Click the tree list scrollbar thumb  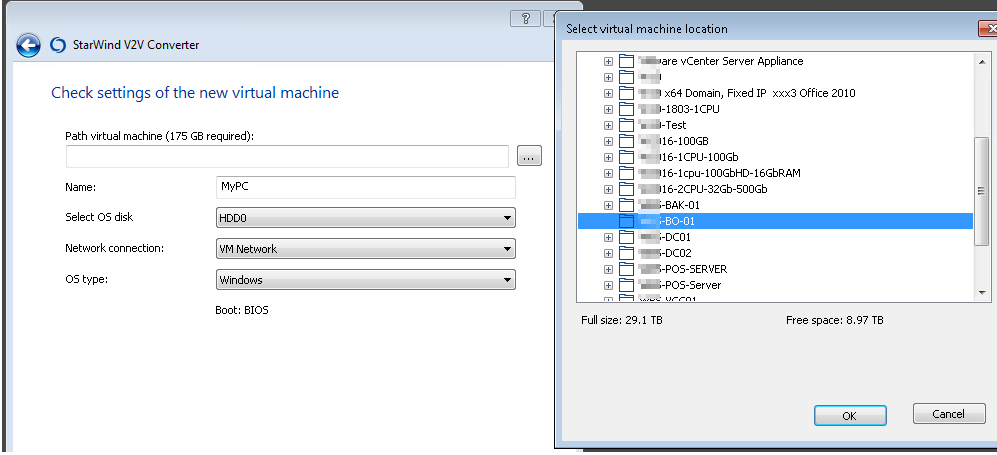pyautogui.click(x=982, y=191)
